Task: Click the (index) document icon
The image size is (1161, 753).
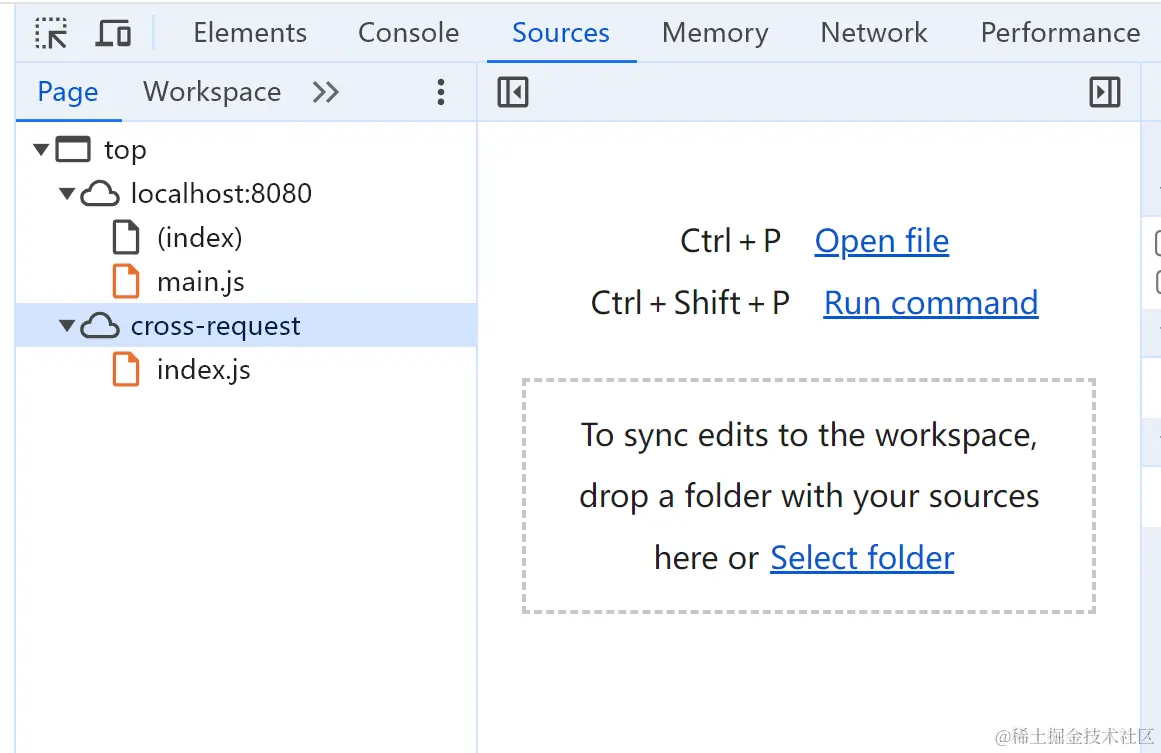Action: [x=126, y=238]
